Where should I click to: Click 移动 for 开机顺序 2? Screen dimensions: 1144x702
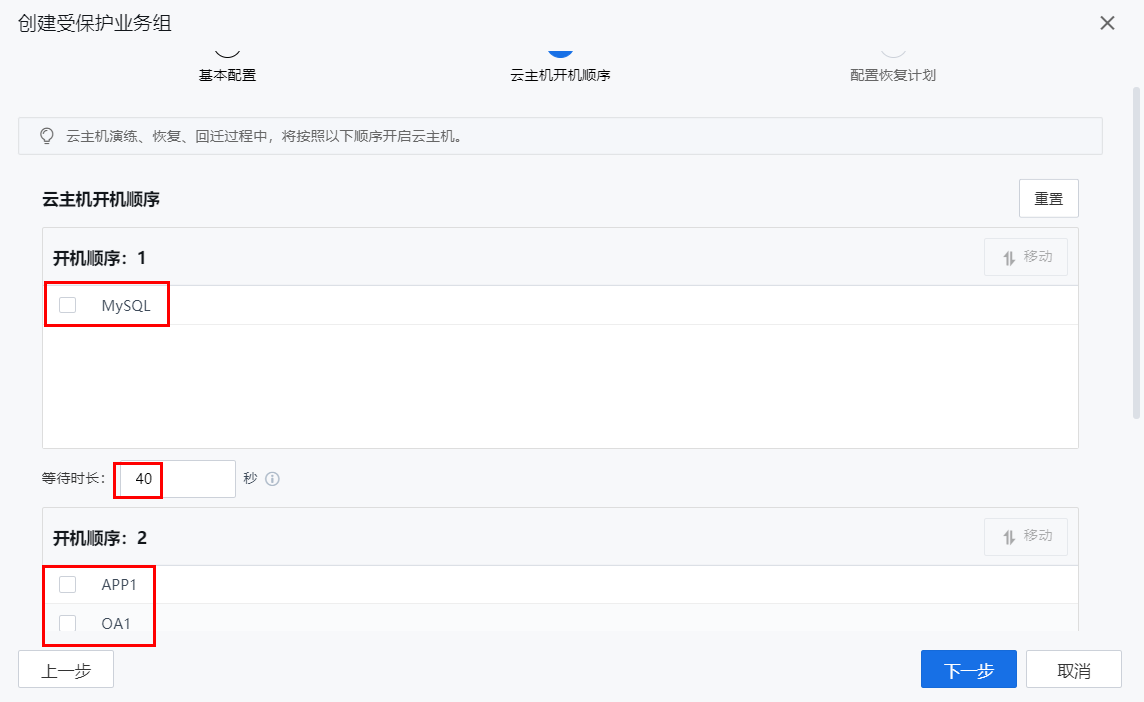1026,536
